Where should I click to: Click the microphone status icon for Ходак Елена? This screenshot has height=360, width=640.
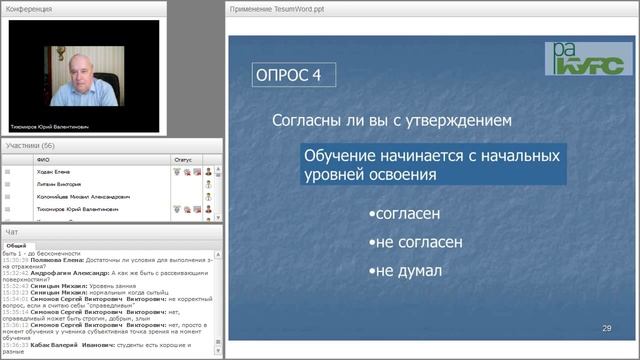pos(177,172)
